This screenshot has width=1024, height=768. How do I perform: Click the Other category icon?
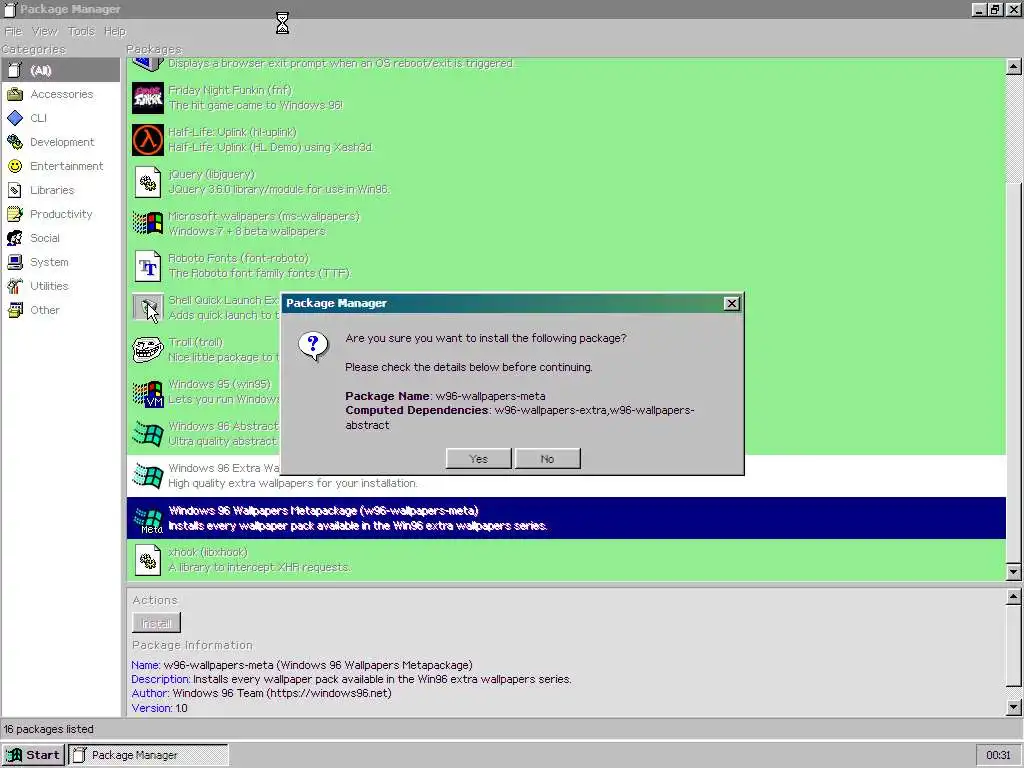pos(15,310)
